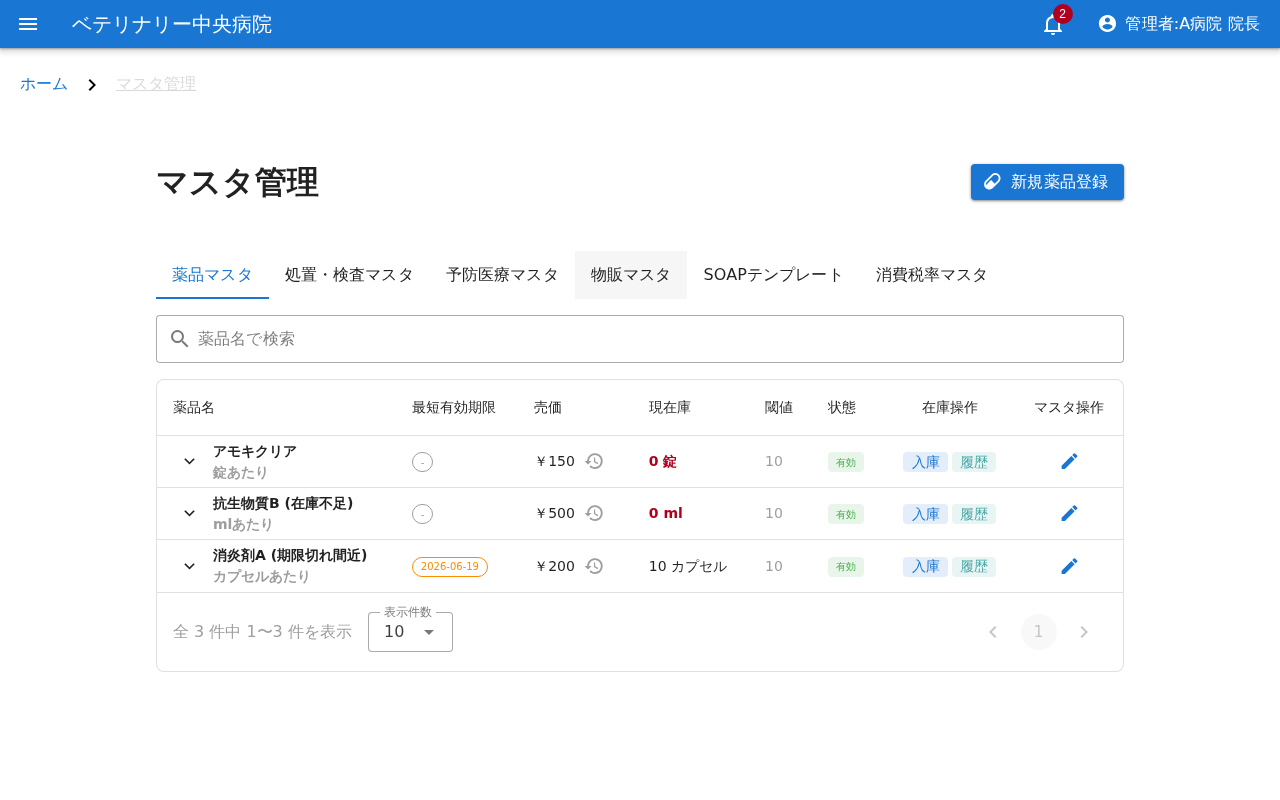
Task: Click price ￥150
Action: pos(555,461)
